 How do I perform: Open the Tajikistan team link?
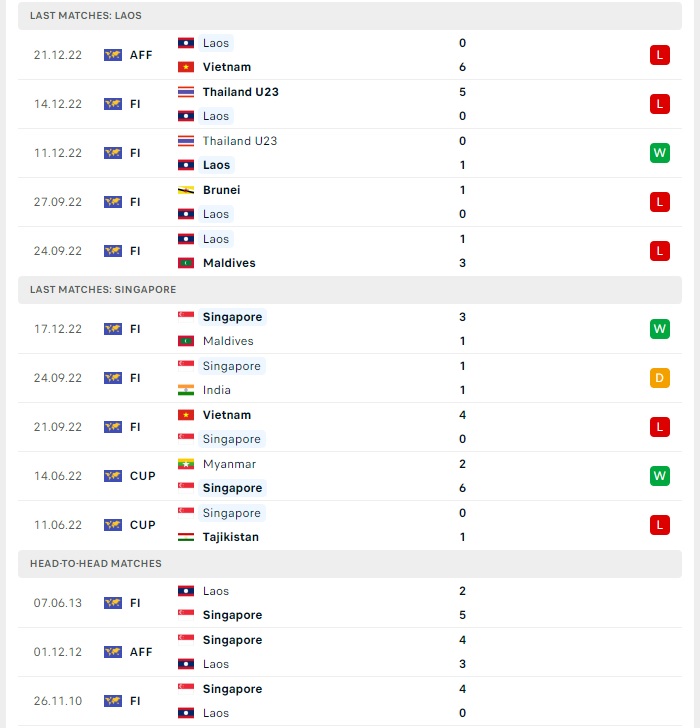tap(231, 537)
